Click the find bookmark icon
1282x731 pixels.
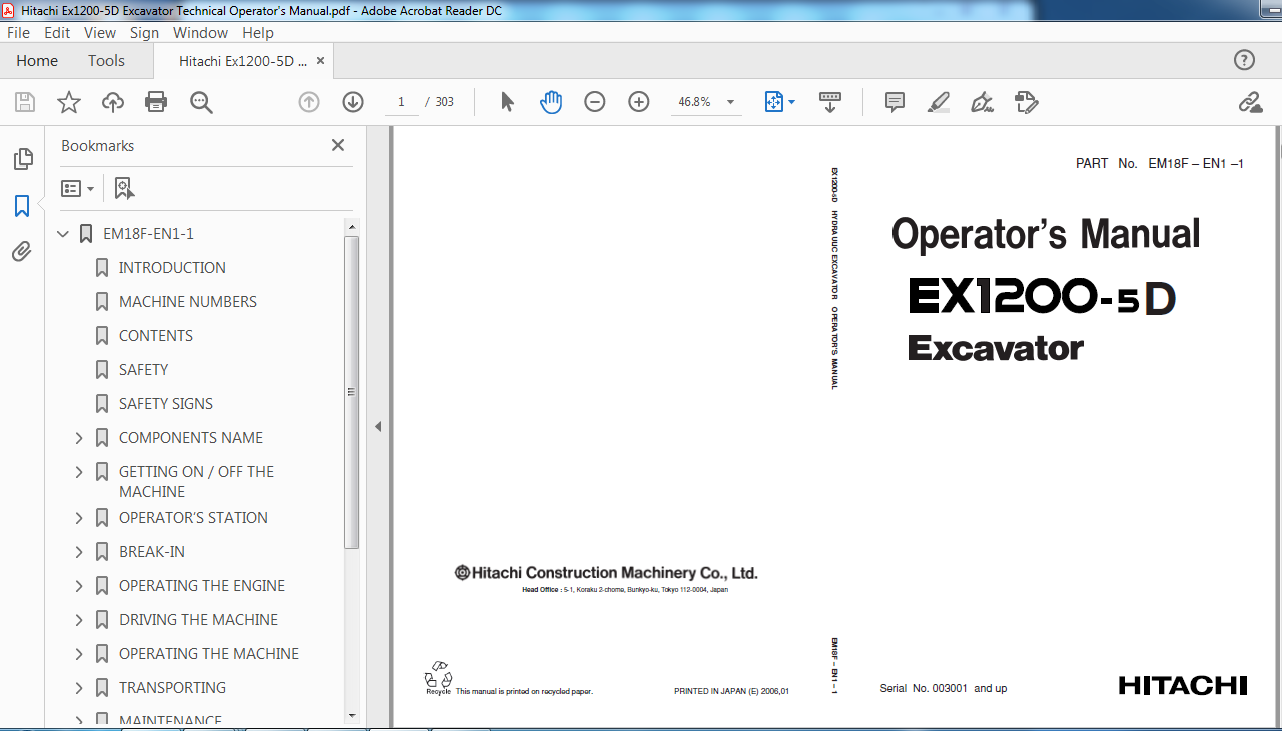coord(124,188)
